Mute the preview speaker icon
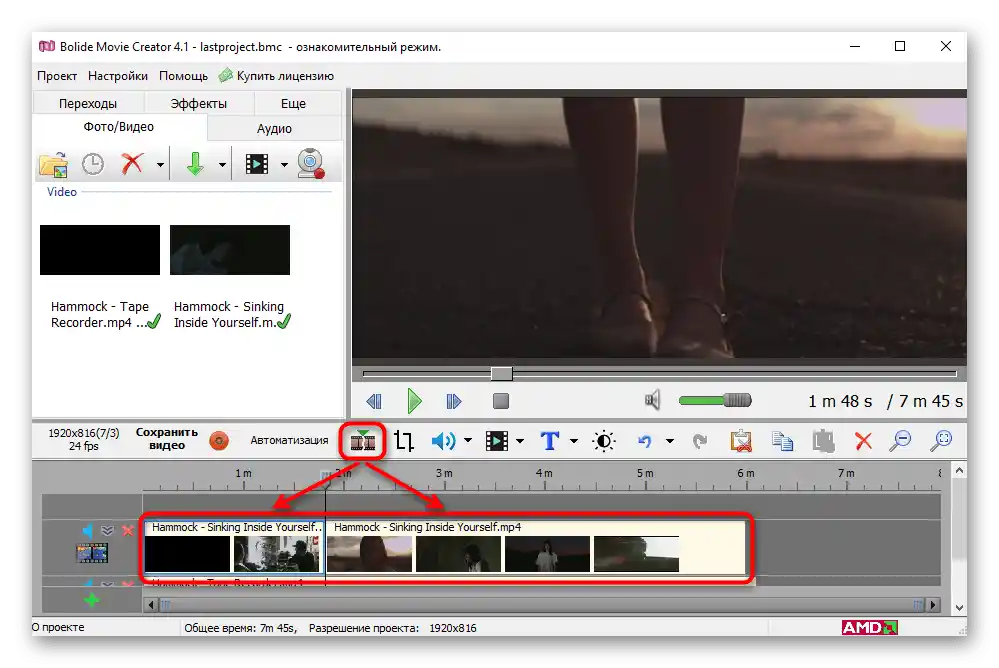The height and width of the screenshot is (668, 999). [x=652, y=400]
